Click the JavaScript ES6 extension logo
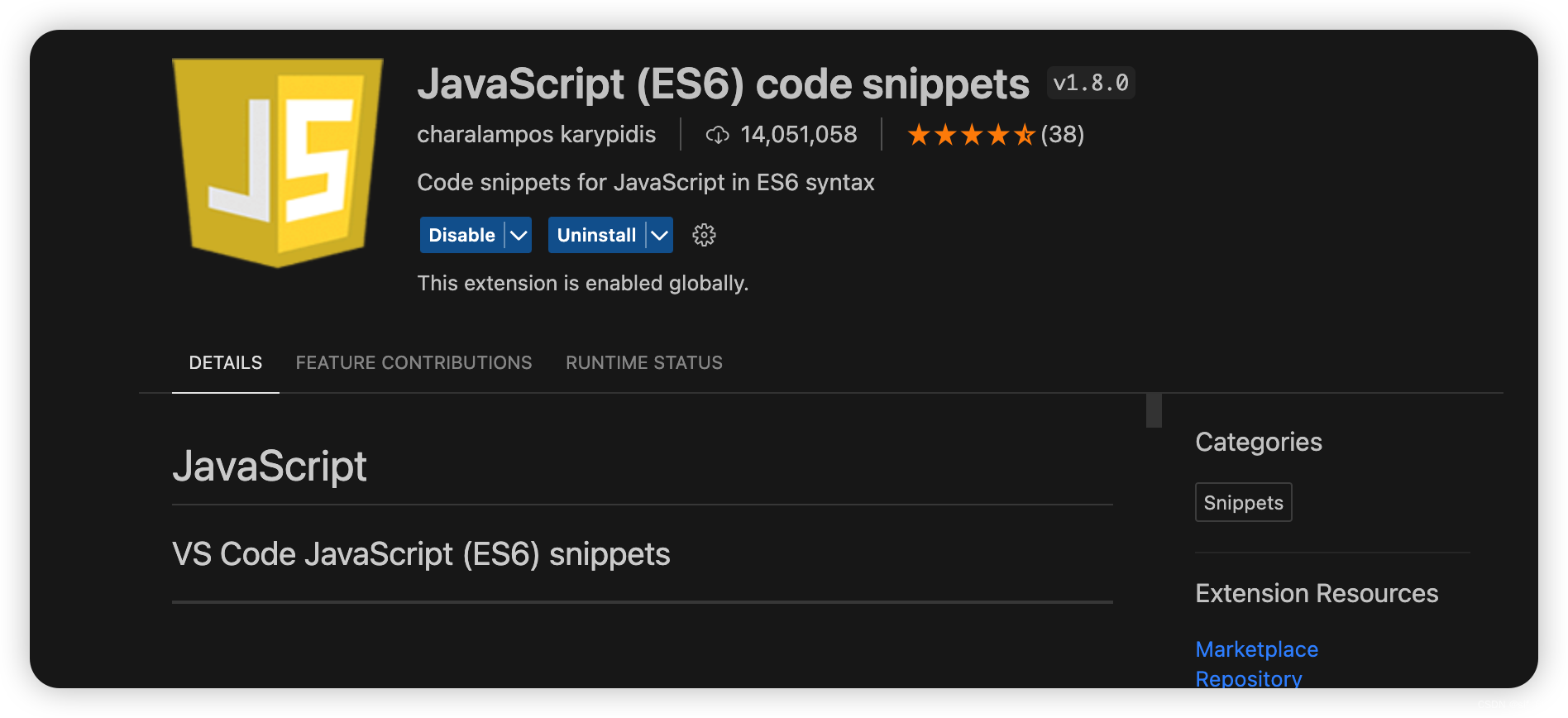The image size is (1568, 718). [x=278, y=162]
